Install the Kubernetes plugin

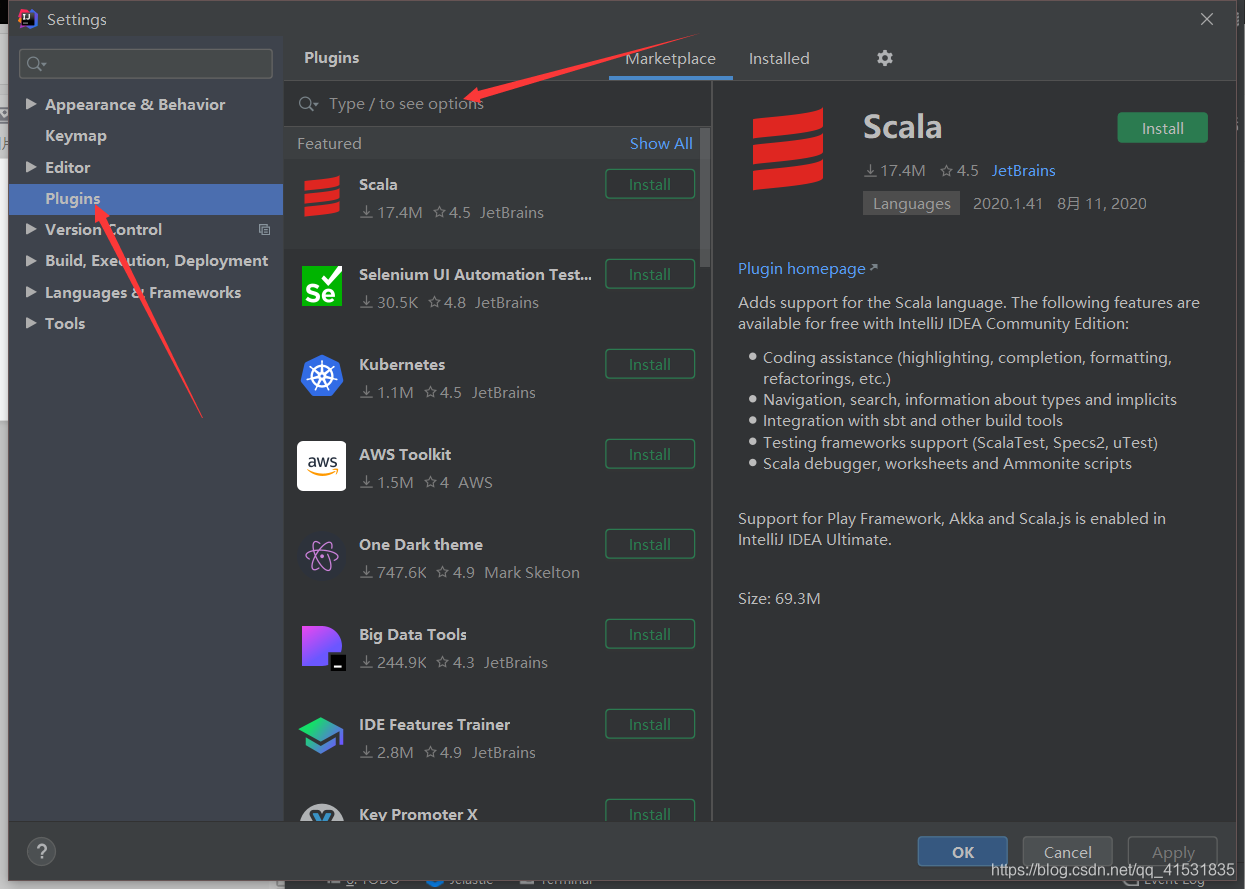[650, 365]
